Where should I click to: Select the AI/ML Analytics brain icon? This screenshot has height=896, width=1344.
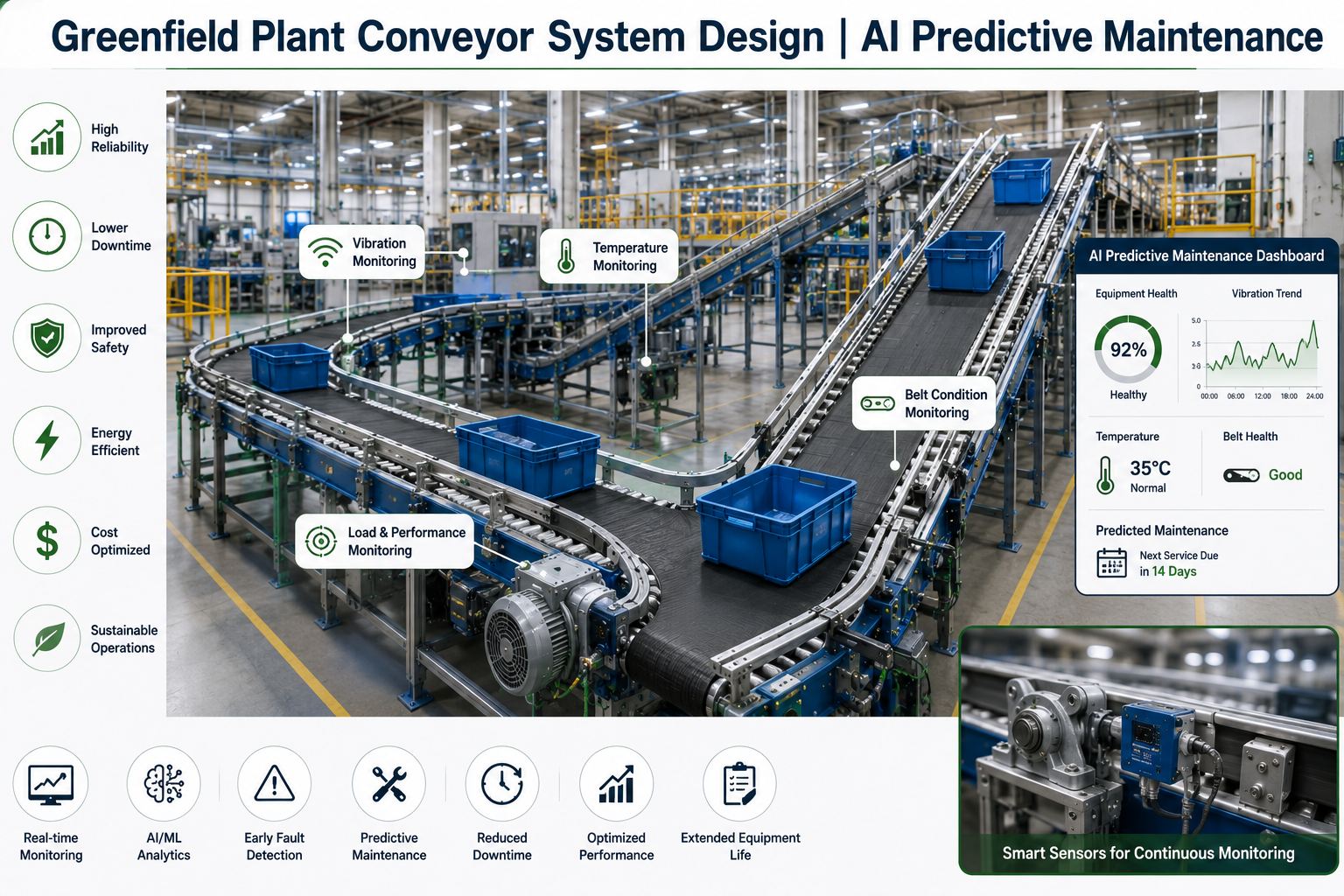164,783
